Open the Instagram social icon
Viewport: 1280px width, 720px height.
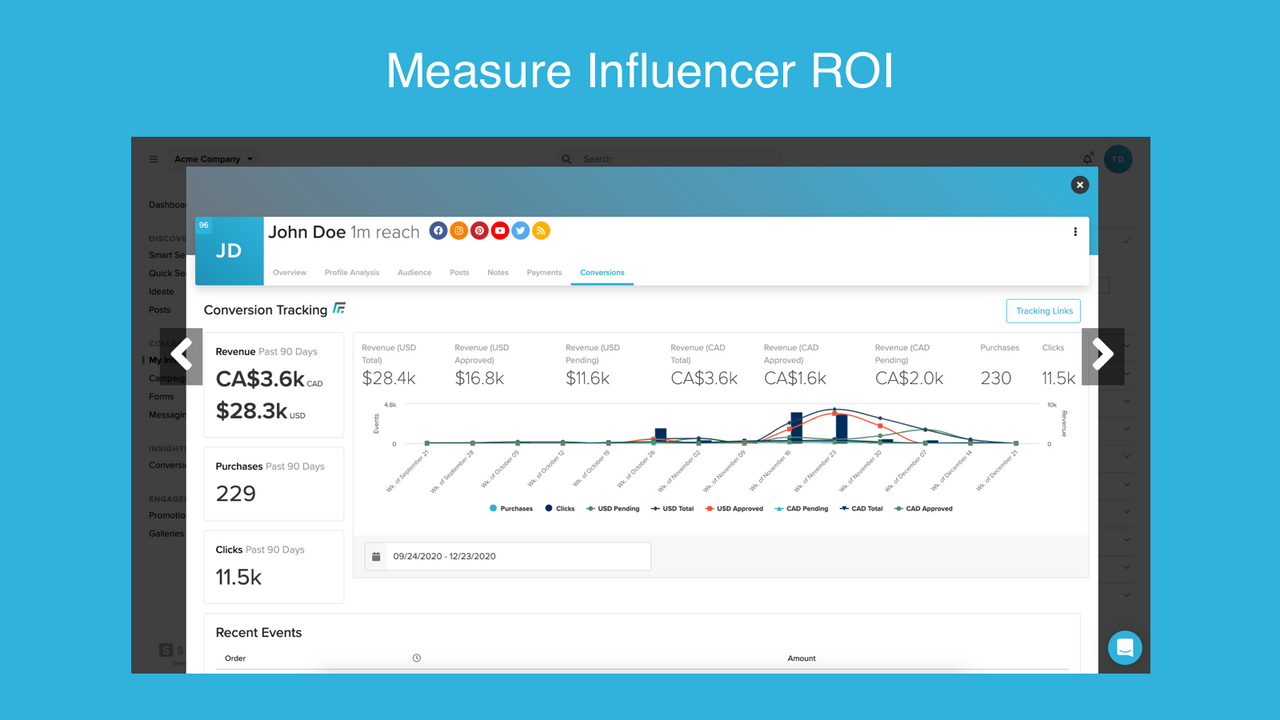(458, 230)
